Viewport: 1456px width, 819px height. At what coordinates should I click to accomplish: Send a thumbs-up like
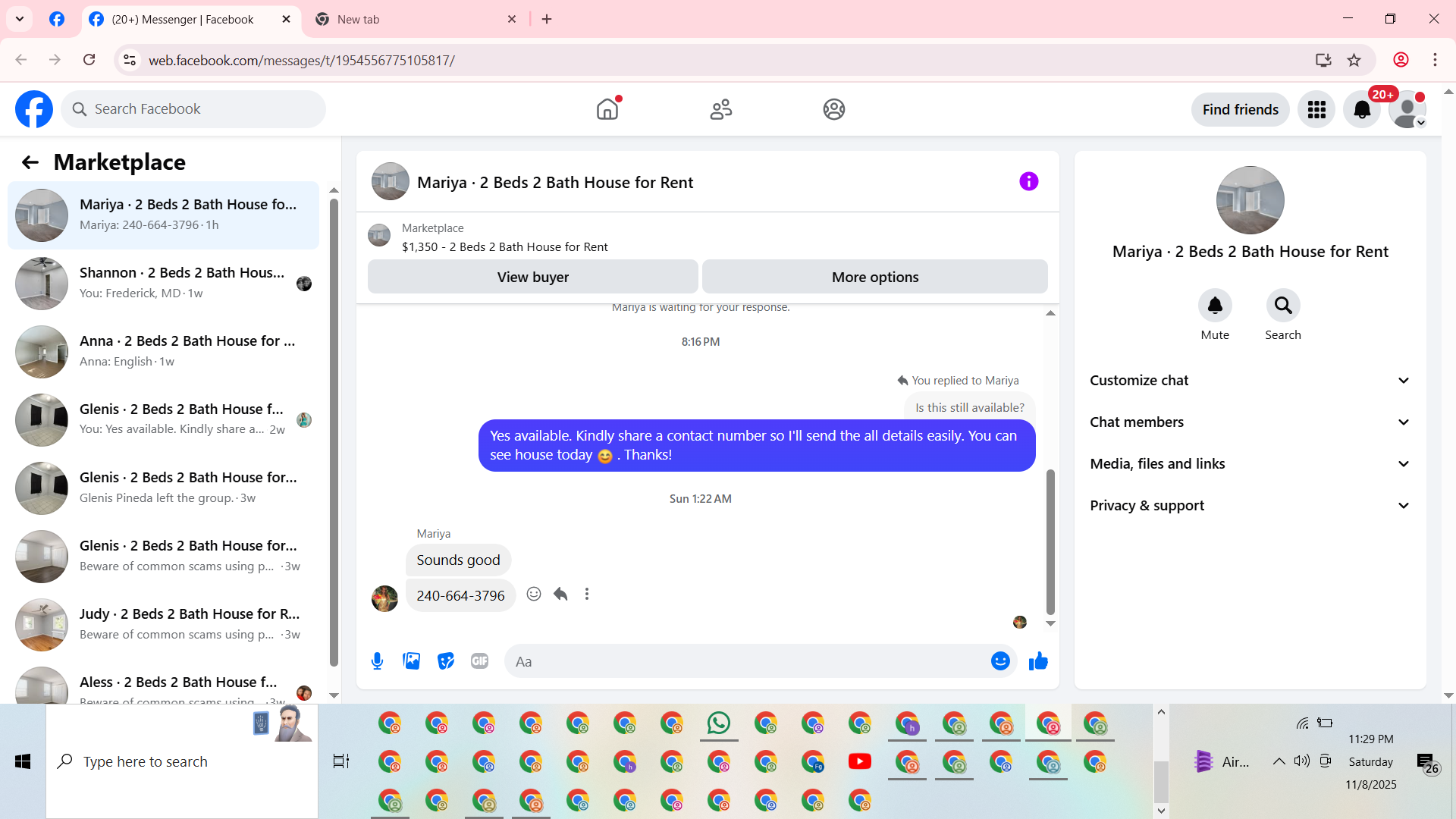(1038, 661)
